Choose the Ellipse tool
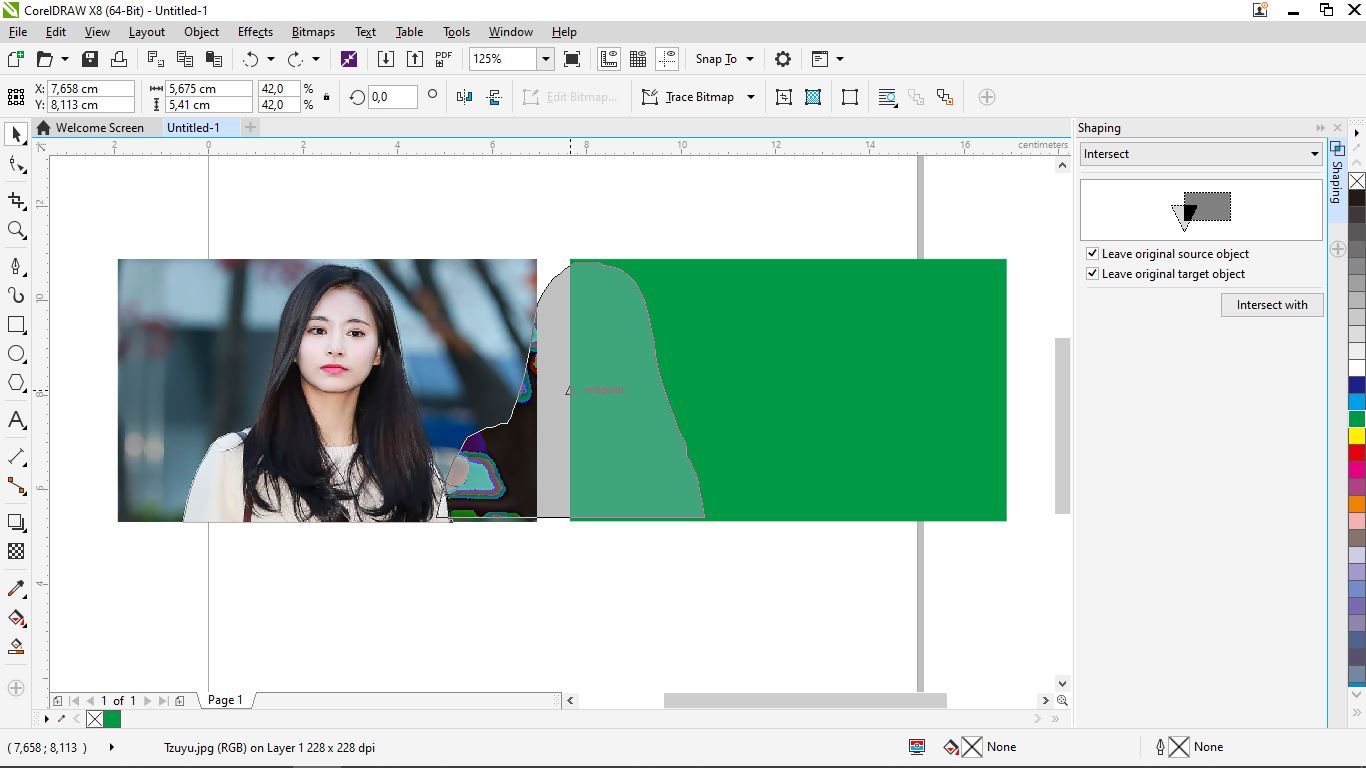This screenshot has width=1366, height=768. tap(16, 354)
